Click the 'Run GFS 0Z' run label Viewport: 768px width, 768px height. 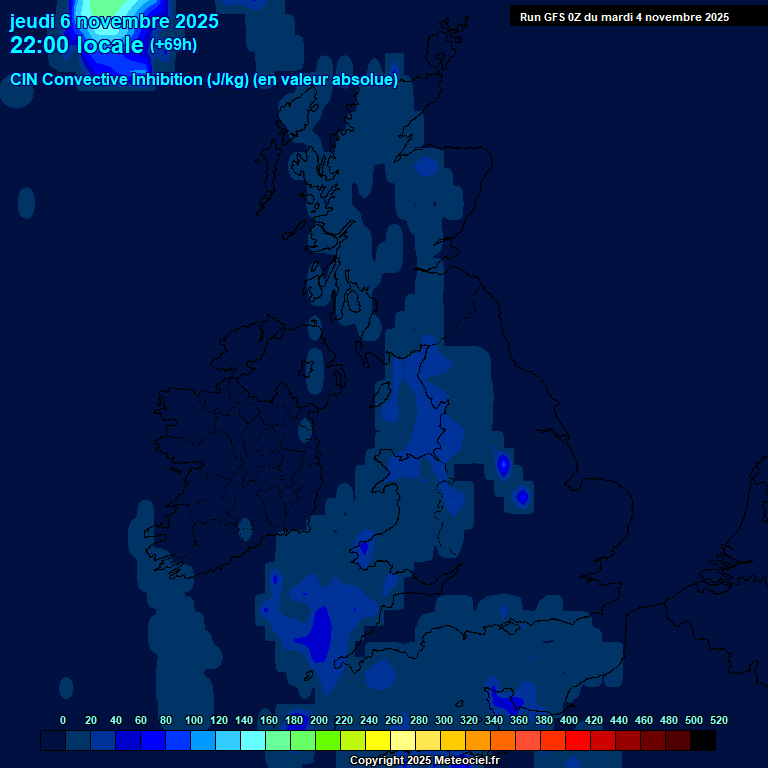[624, 17]
